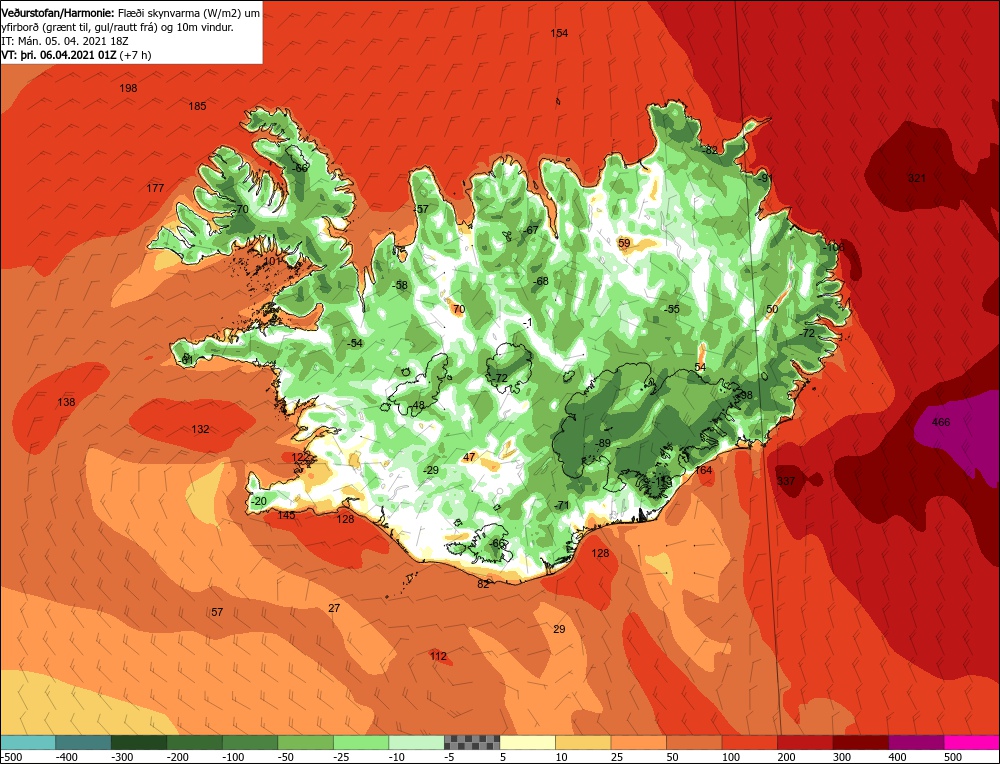Select the magenta legend swatch above 500
1000x764 pixels.
coord(971,742)
